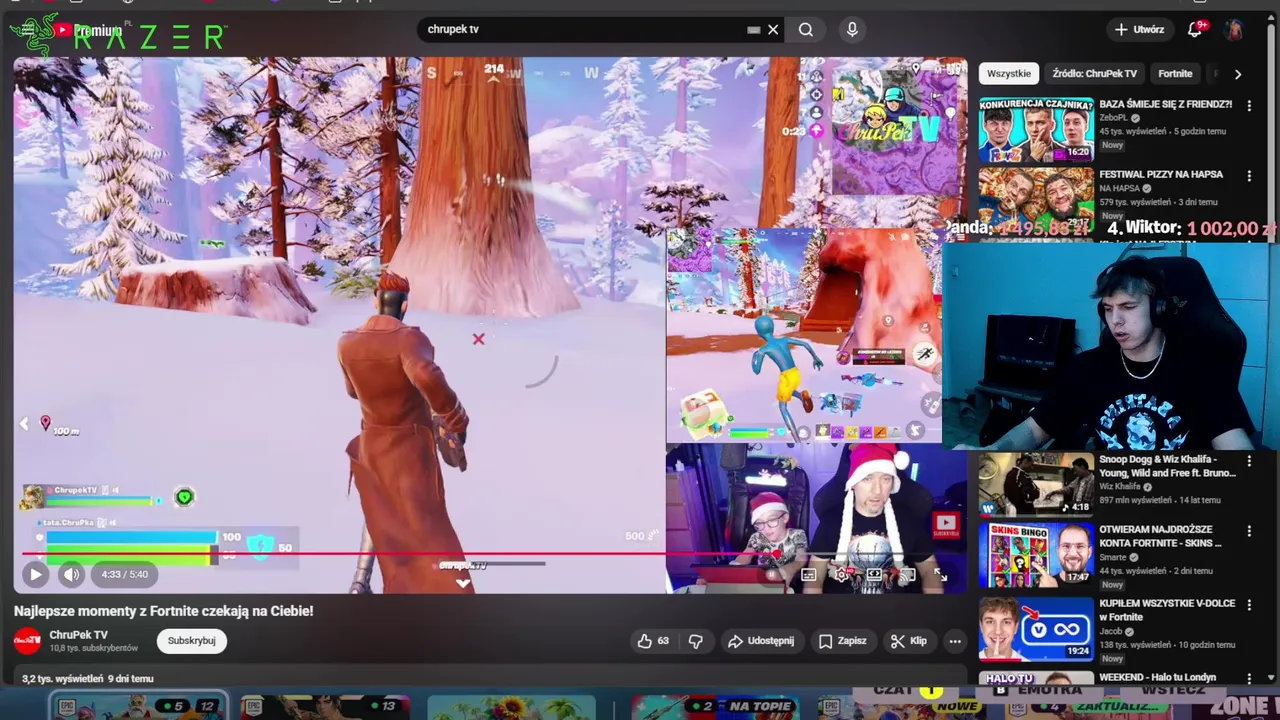Open options menu for Snoop Dogg video
This screenshot has height=720, width=1280.
(x=1249, y=461)
